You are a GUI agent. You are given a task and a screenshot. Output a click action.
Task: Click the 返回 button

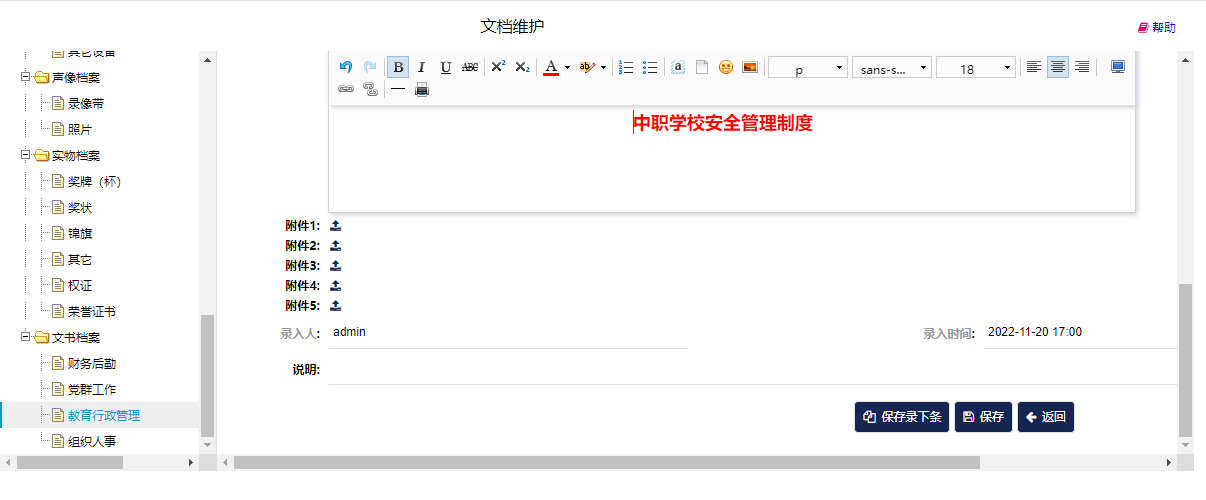pyautogui.click(x=1046, y=417)
